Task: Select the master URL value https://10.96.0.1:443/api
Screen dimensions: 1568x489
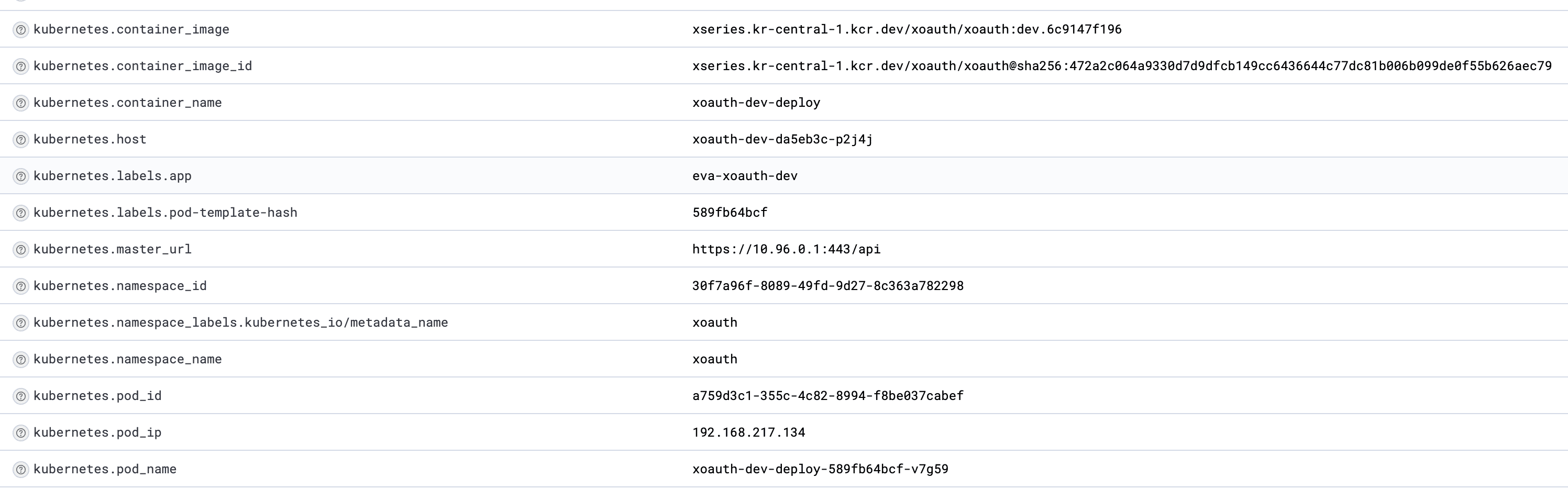Action: (x=786, y=249)
